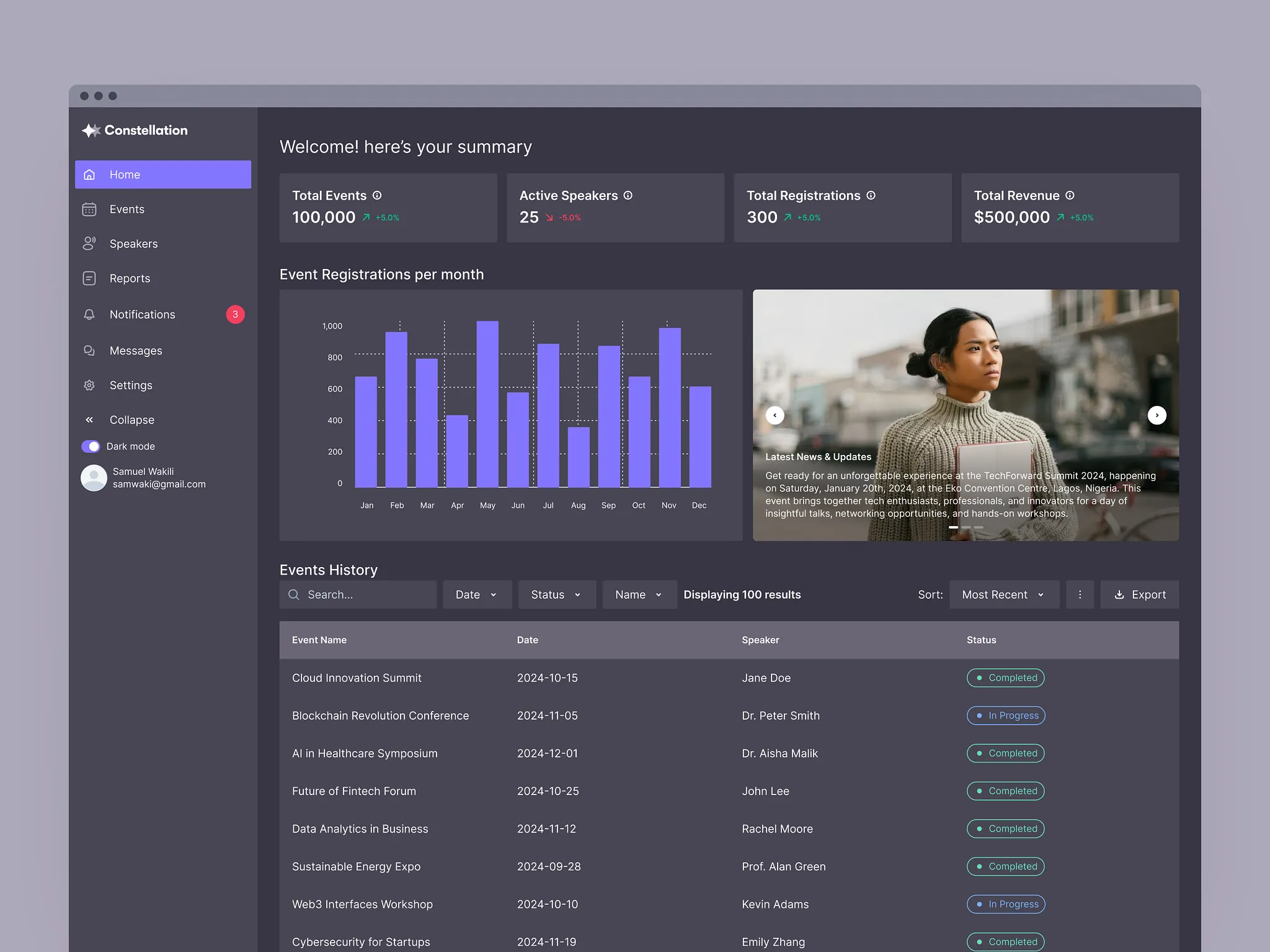
Task: Click In Progress status for Blockchain Revolution Conference
Action: coord(1005,715)
